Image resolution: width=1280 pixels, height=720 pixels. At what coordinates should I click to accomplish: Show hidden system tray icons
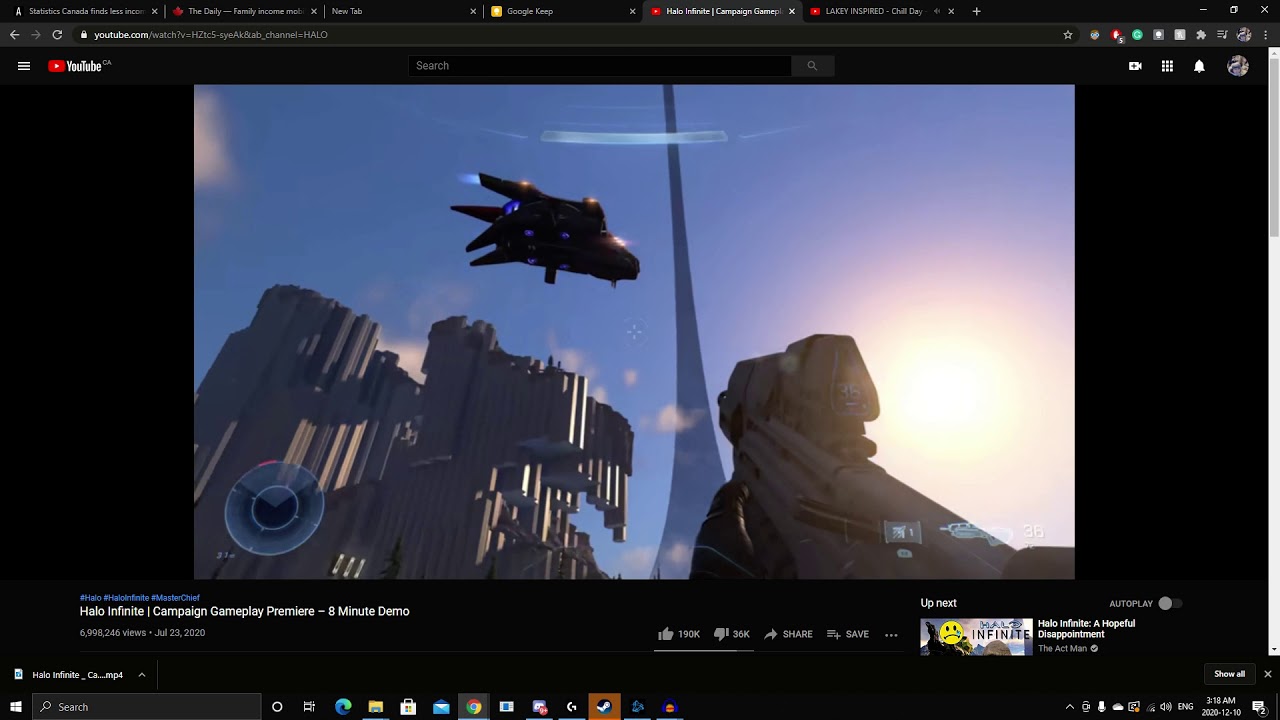pos(1070,707)
